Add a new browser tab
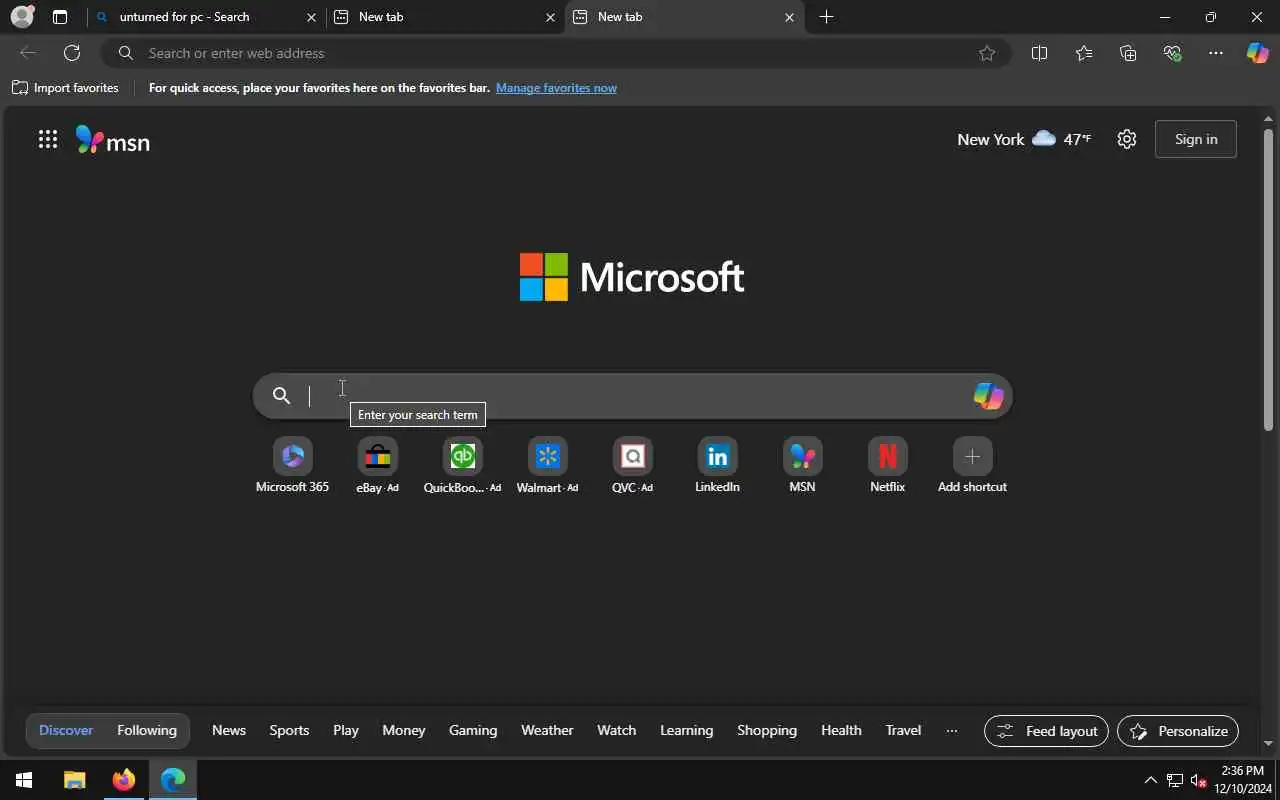 click(x=826, y=17)
